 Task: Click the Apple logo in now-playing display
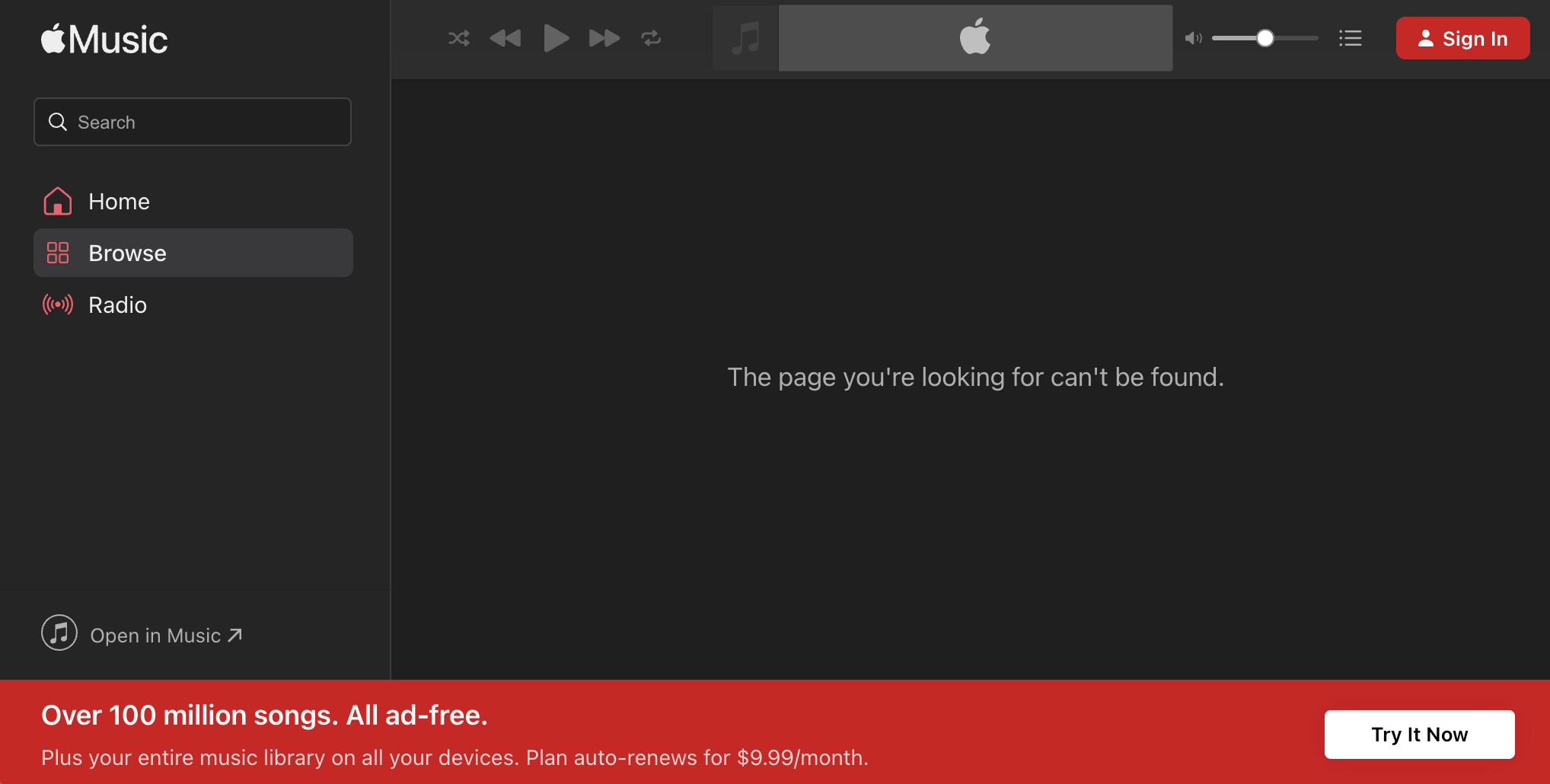(x=975, y=37)
